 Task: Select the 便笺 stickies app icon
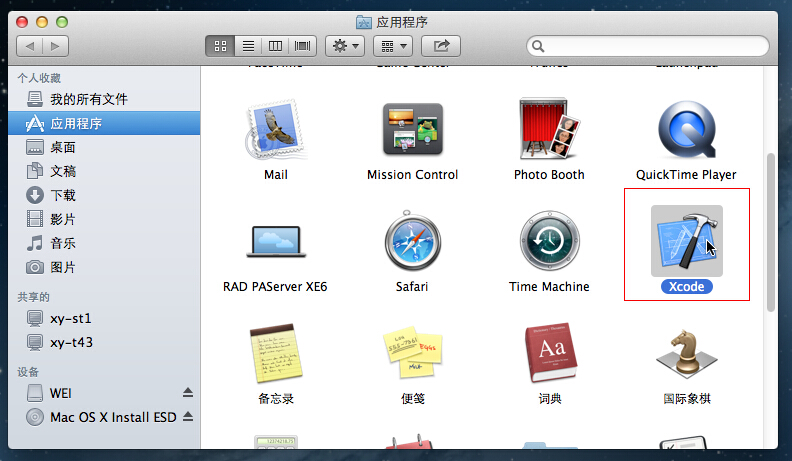point(413,353)
